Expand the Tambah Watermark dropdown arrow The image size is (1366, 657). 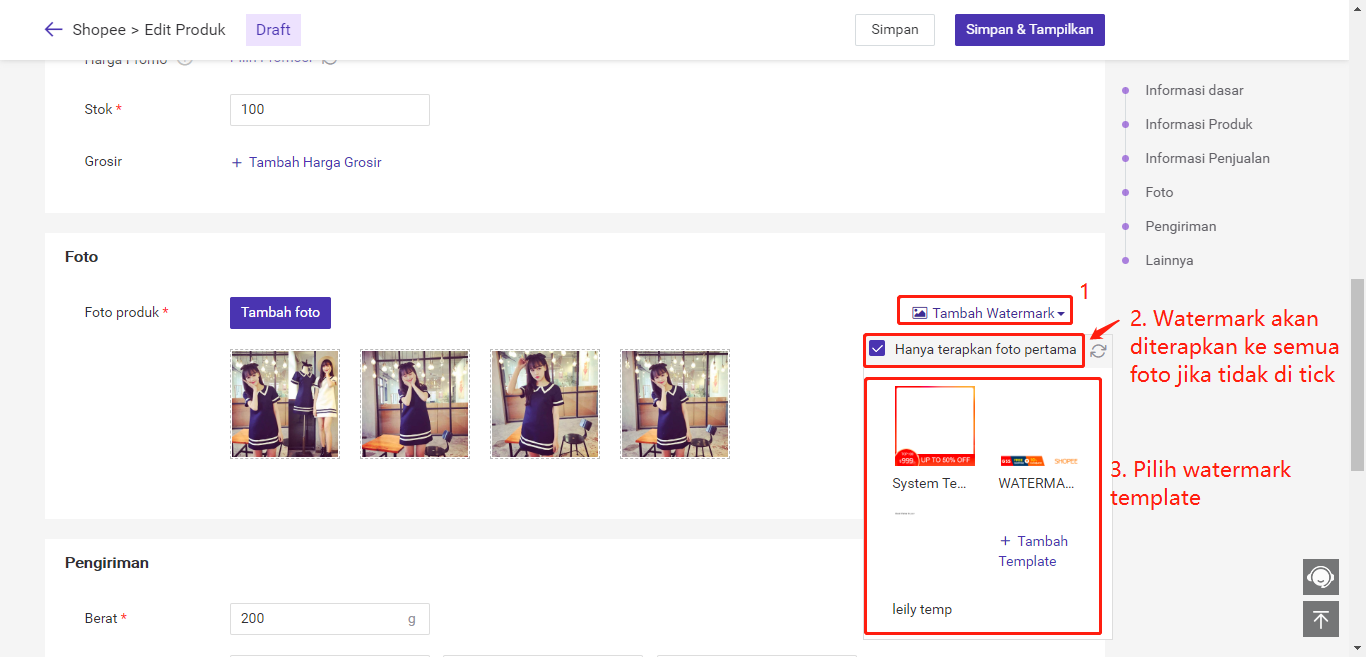point(1060,315)
